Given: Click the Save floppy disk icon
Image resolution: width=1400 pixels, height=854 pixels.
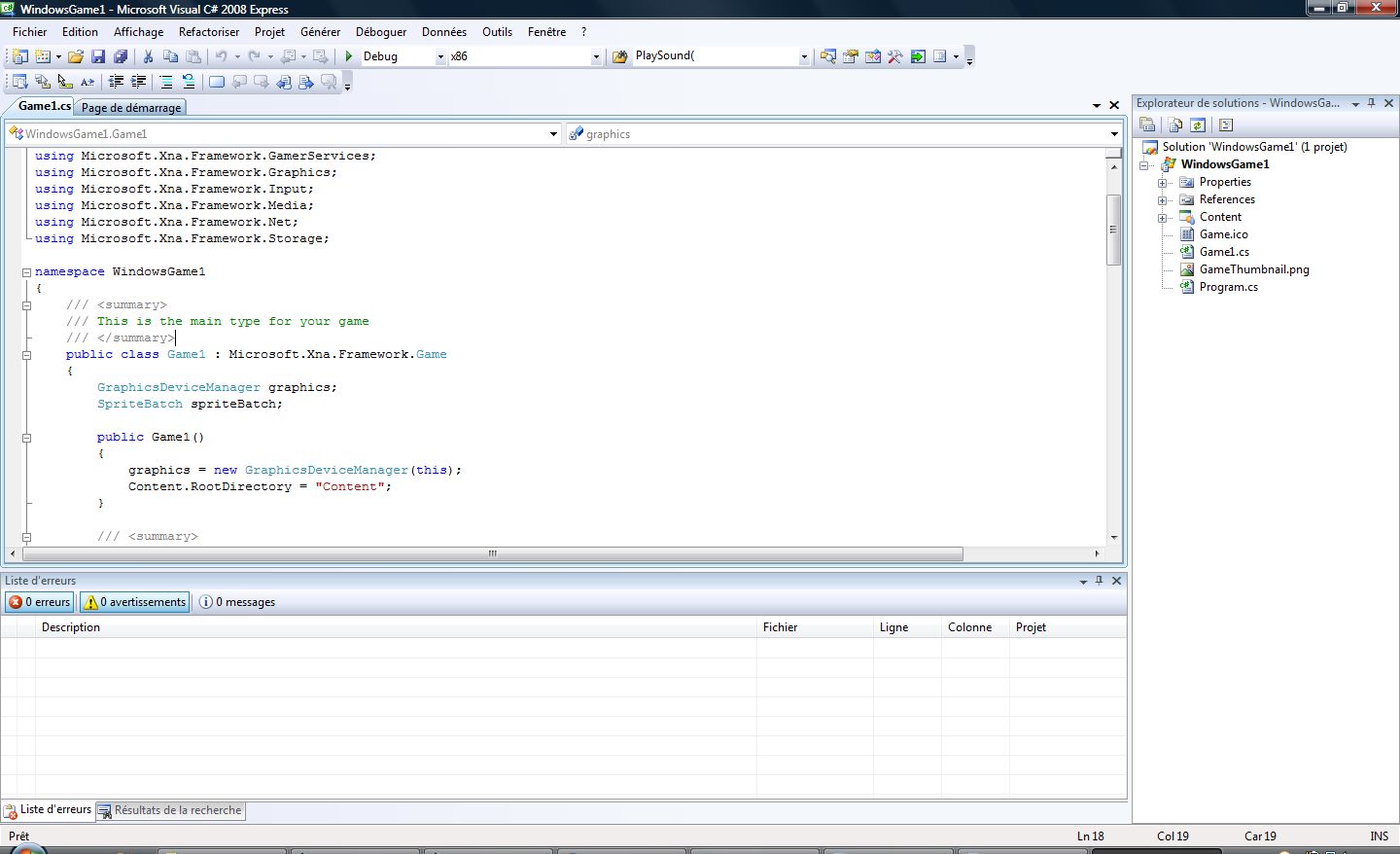Looking at the screenshot, I should pyautogui.click(x=98, y=56).
